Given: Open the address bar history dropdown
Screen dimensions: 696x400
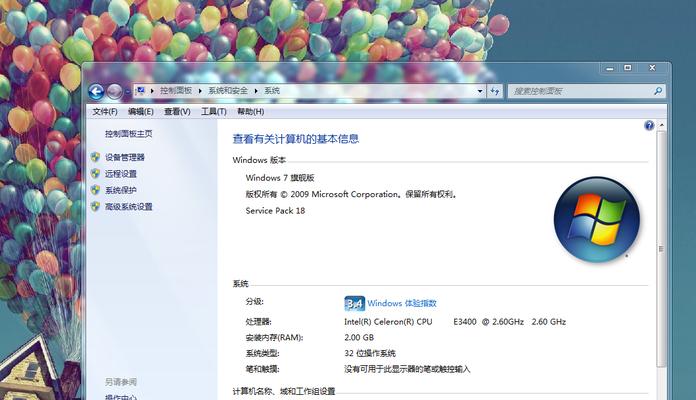Looking at the screenshot, I should coord(480,91).
